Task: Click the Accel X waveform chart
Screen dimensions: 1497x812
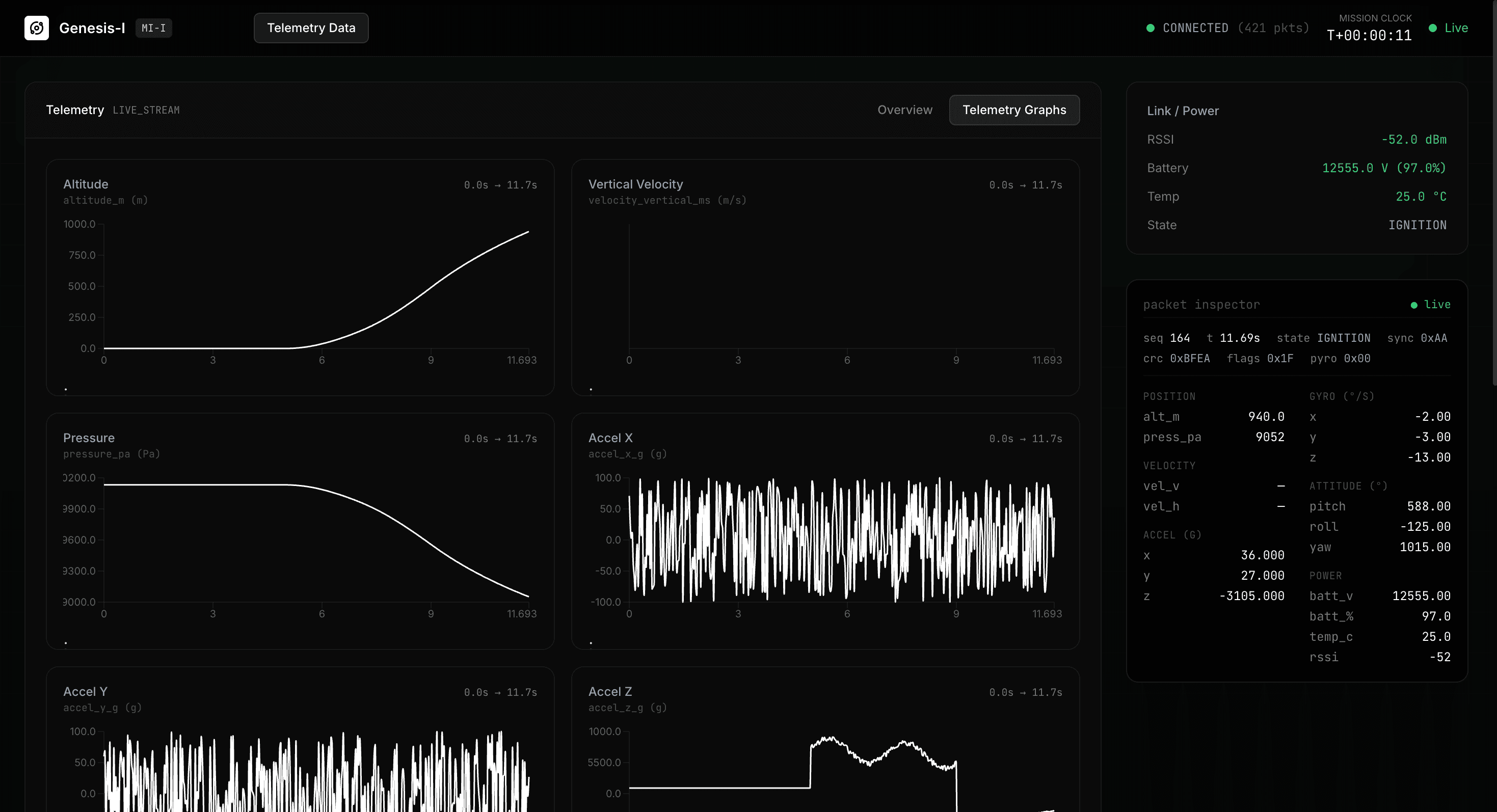Action: click(x=841, y=539)
